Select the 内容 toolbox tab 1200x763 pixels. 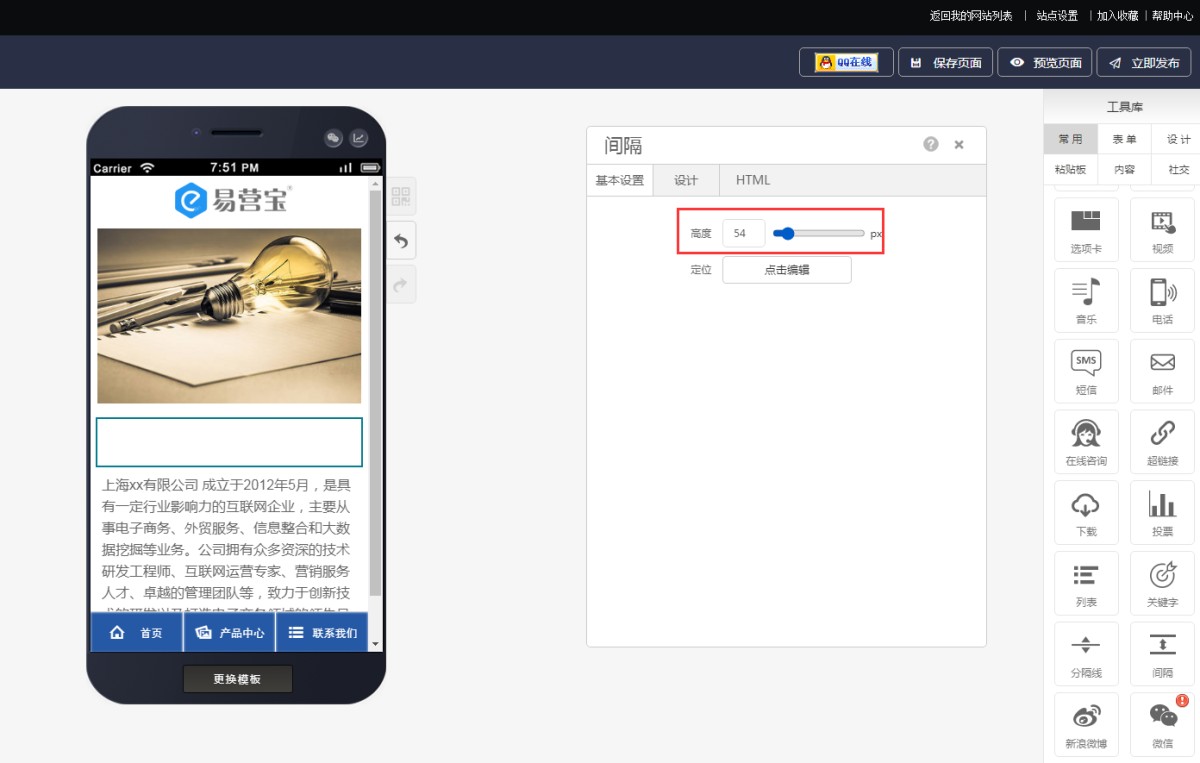point(1124,169)
